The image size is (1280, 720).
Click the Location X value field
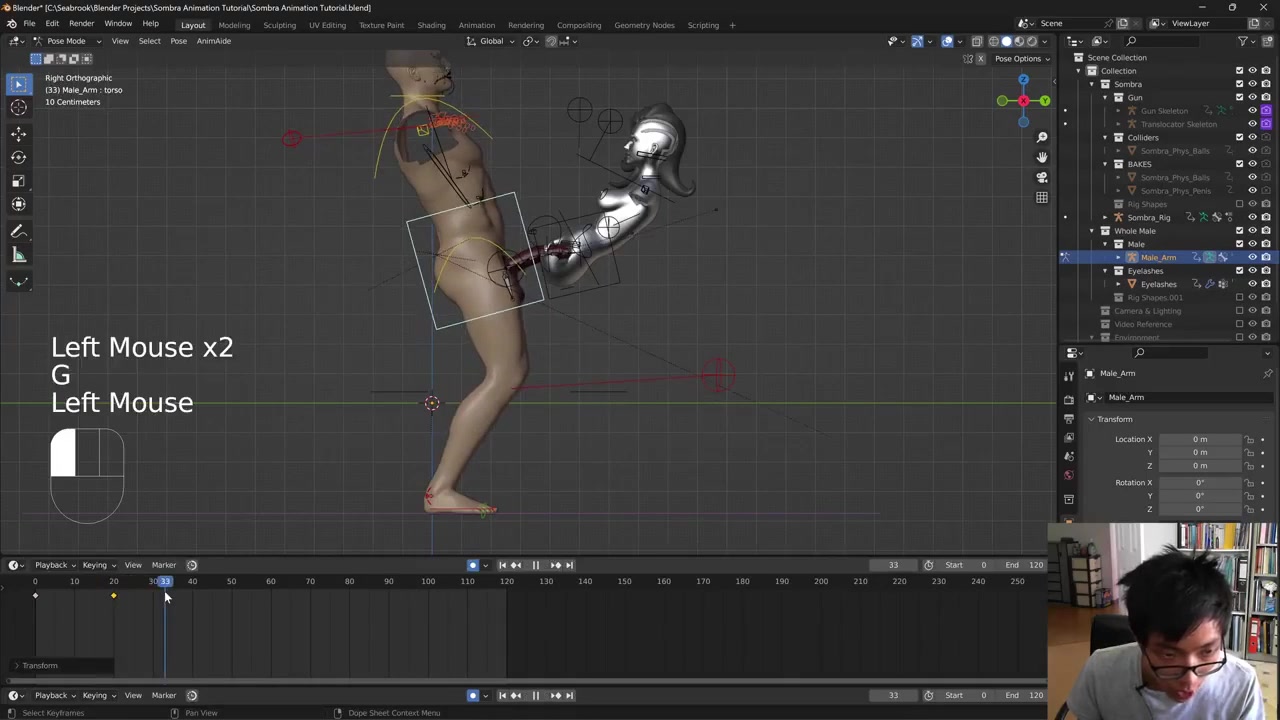1199,439
